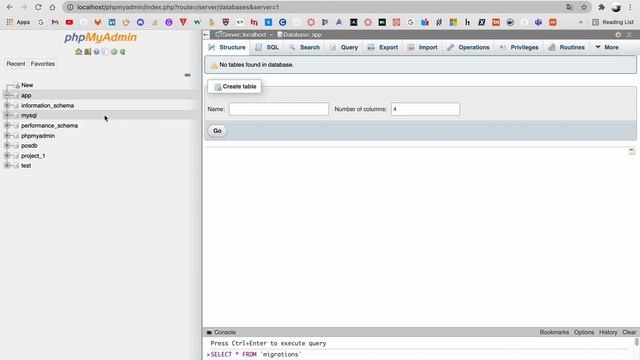Click the browser reload button

tap(38, 7)
